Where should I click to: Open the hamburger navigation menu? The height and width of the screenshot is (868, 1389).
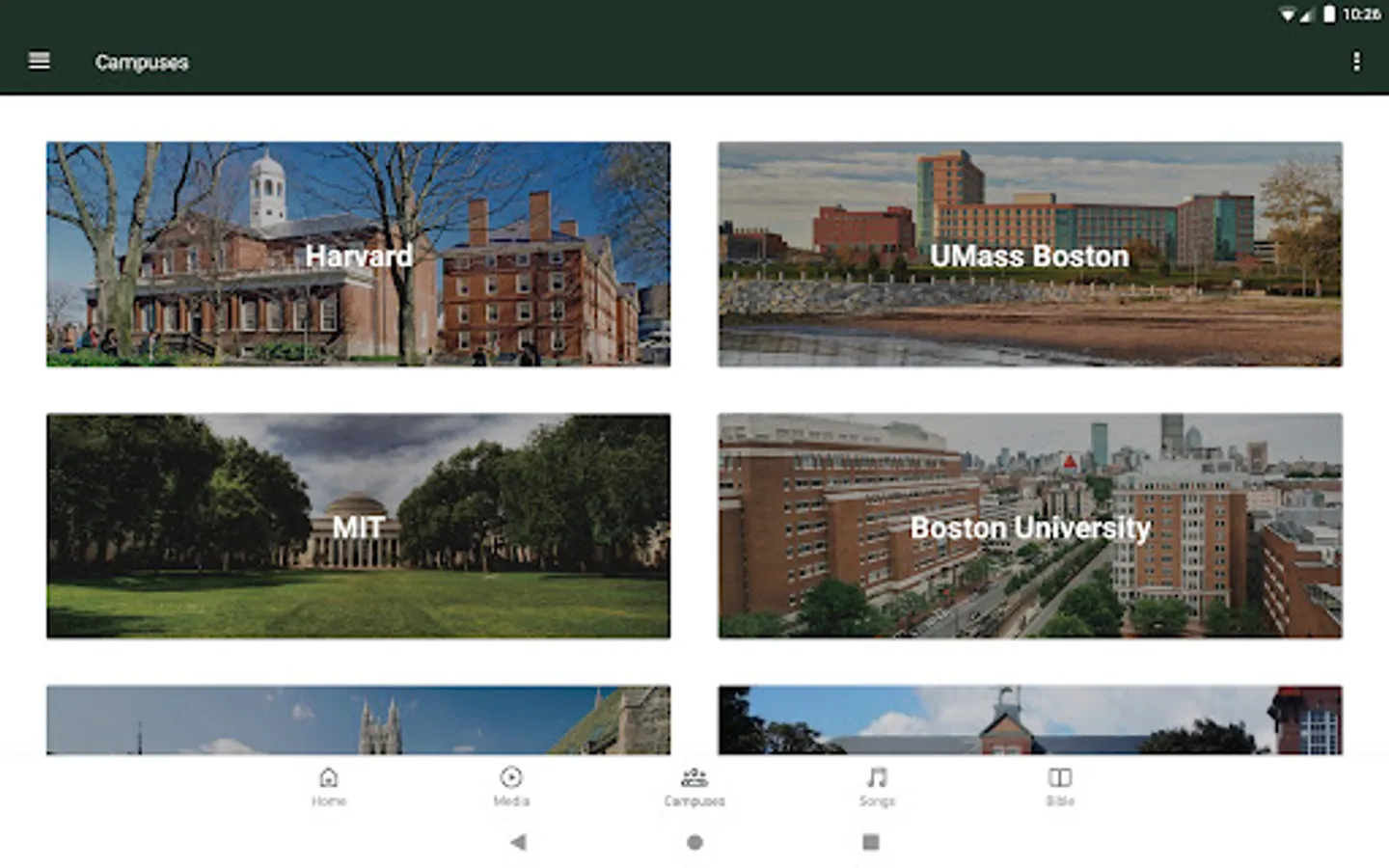pyautogui.click(x=40, y=61)
